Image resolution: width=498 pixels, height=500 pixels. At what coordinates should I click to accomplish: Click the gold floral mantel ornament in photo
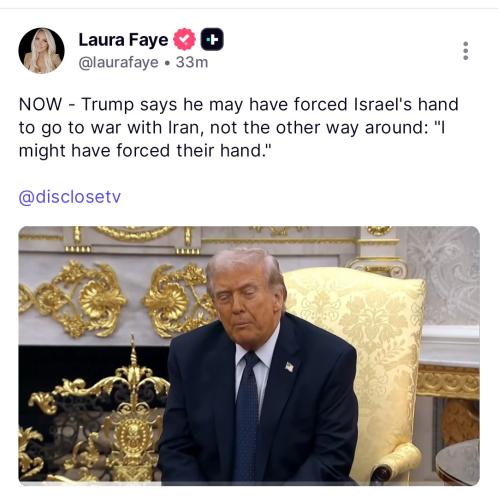(x=82, y=298)
